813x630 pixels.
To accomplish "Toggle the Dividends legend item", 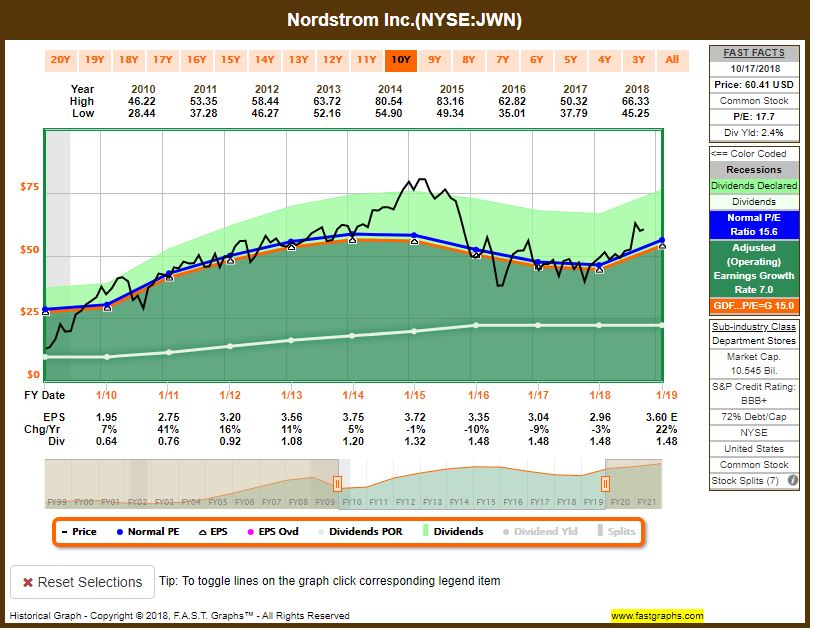I will (x=453, y=531).
